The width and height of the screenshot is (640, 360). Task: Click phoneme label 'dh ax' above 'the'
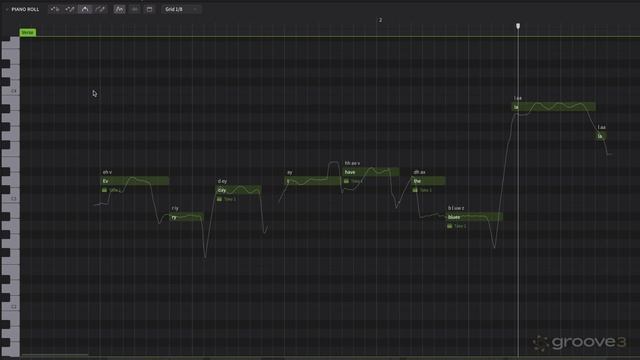point(419,172)
